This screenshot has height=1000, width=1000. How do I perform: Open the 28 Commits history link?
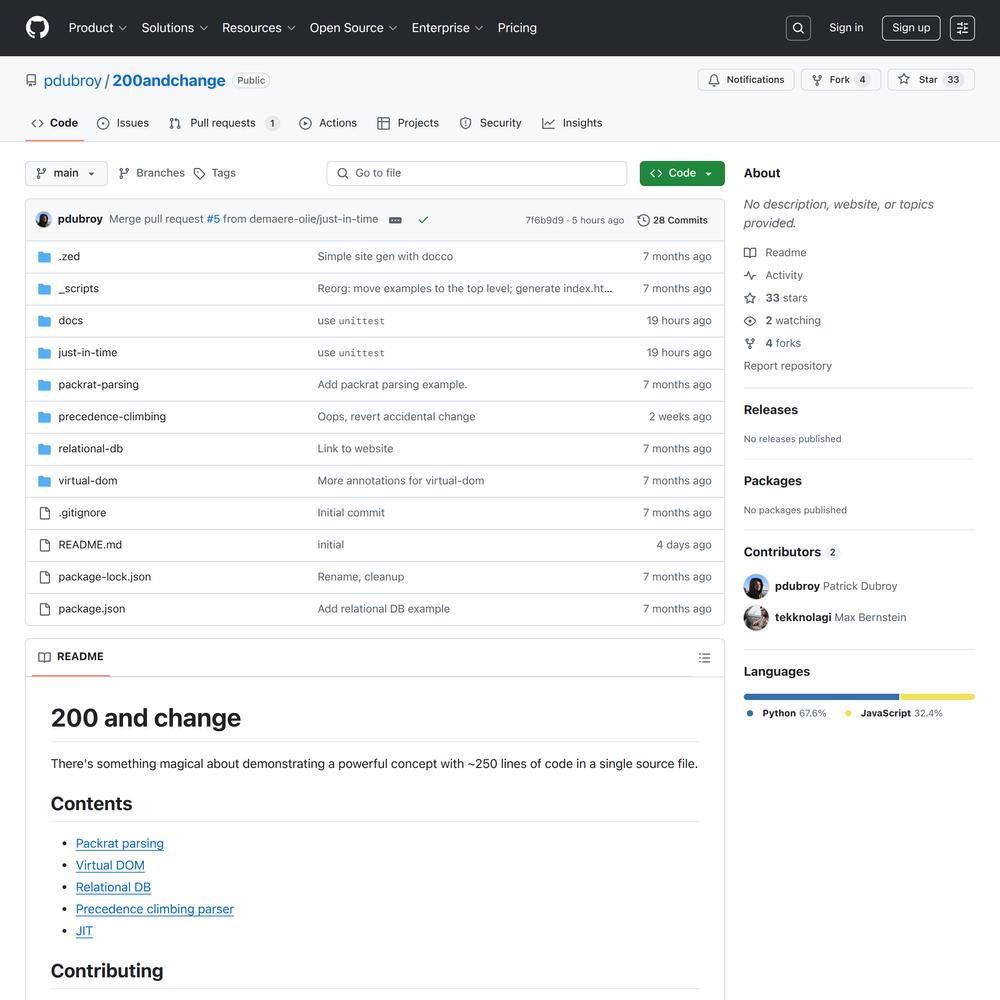672,220
